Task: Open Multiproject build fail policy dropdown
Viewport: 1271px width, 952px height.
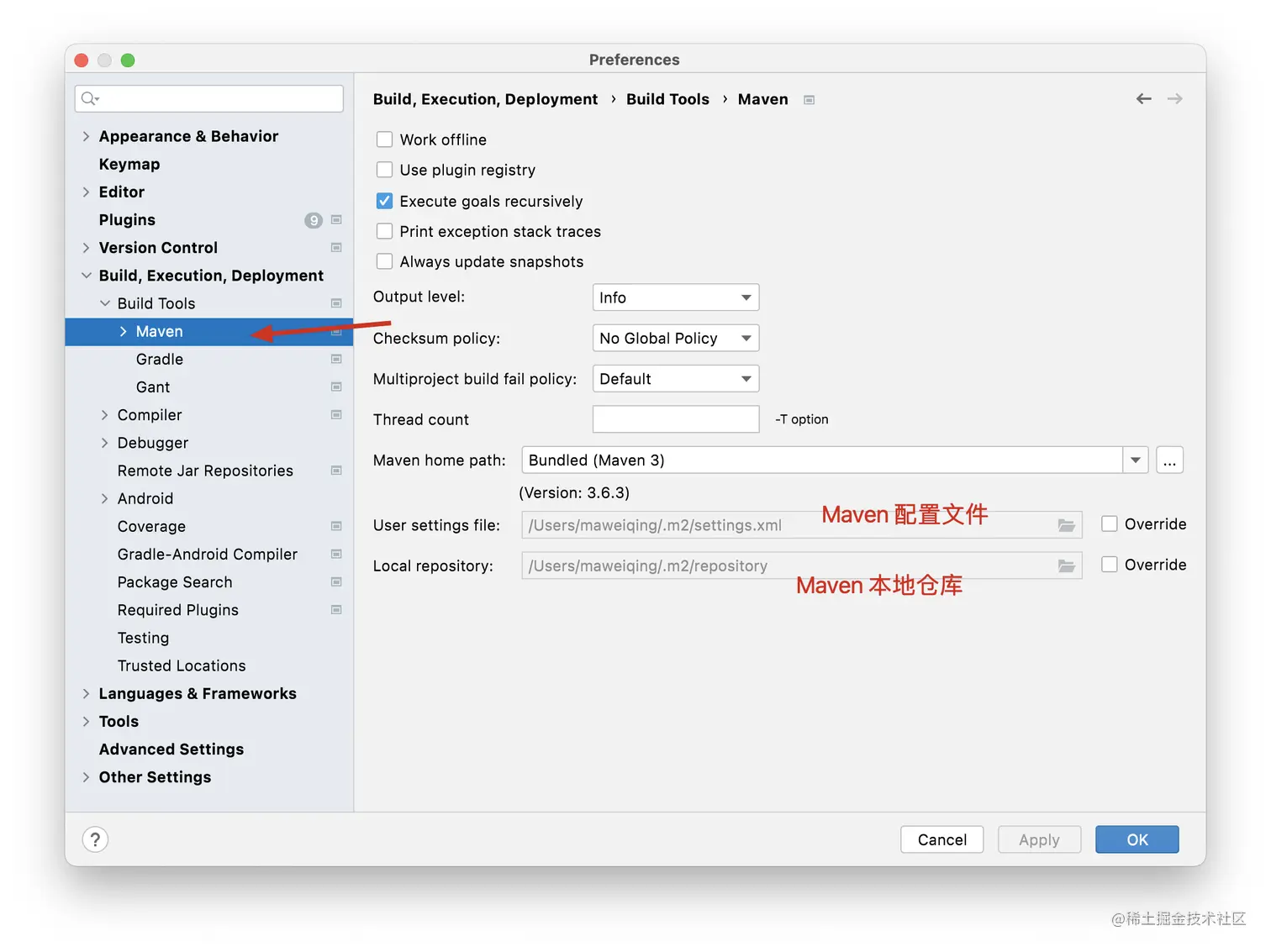Action: [x=676, y=379]
